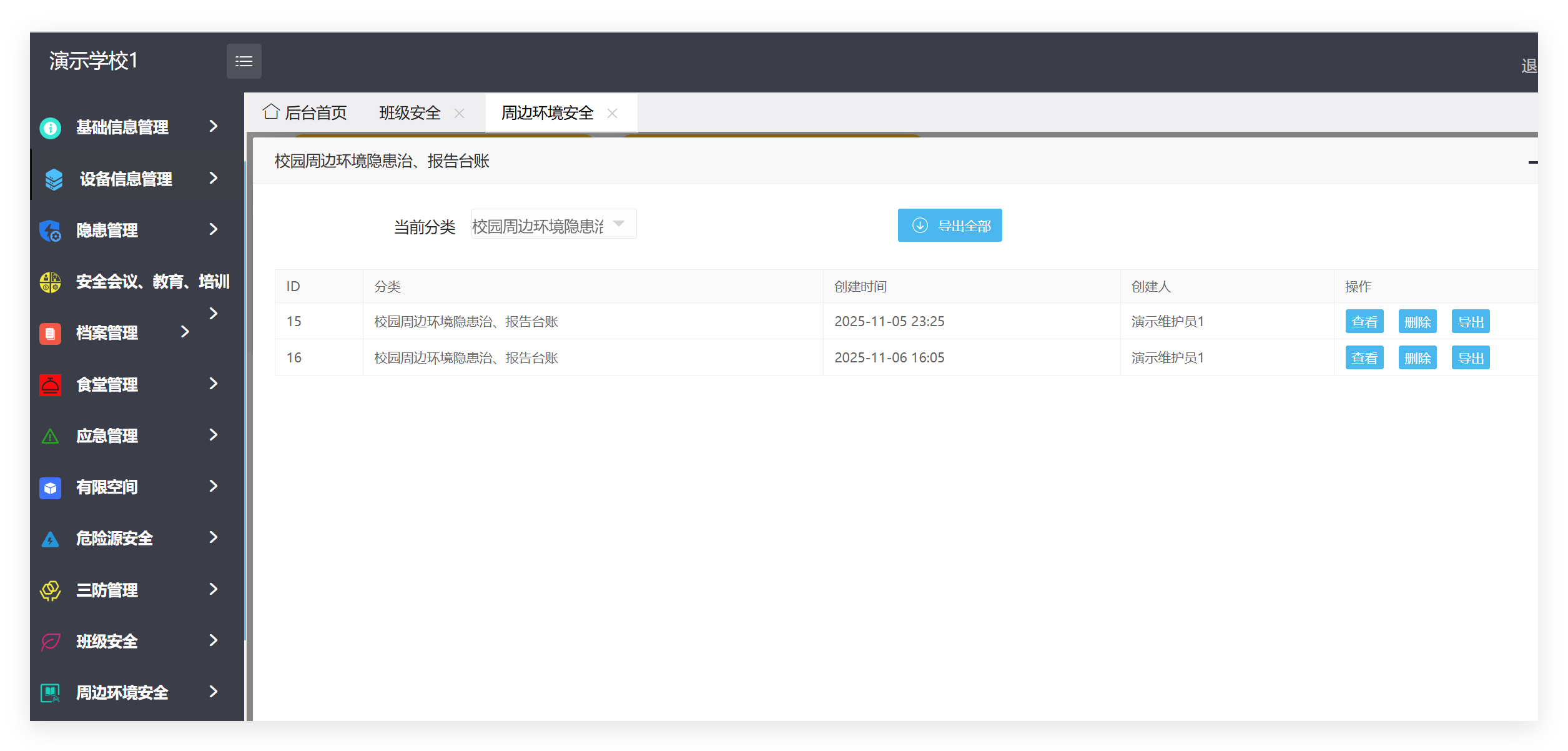Click the 基础信息管理 info icon in sidebar
Viewport: 1568px width, 751px height.
coord(50,127)
